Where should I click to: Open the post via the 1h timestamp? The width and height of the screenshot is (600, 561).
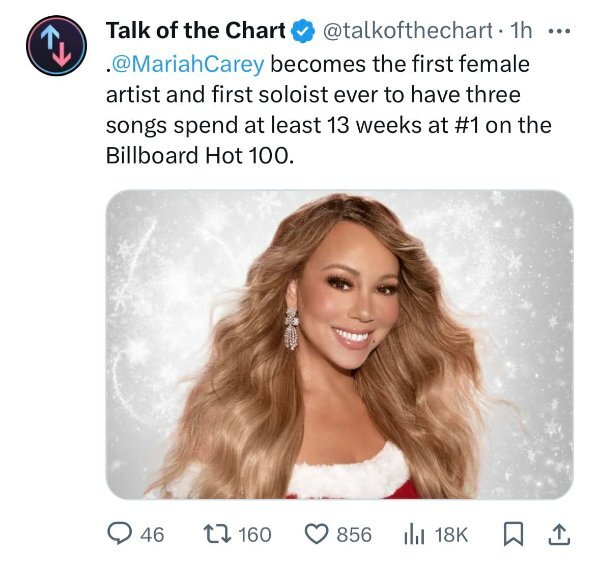[x=522, y=32]
